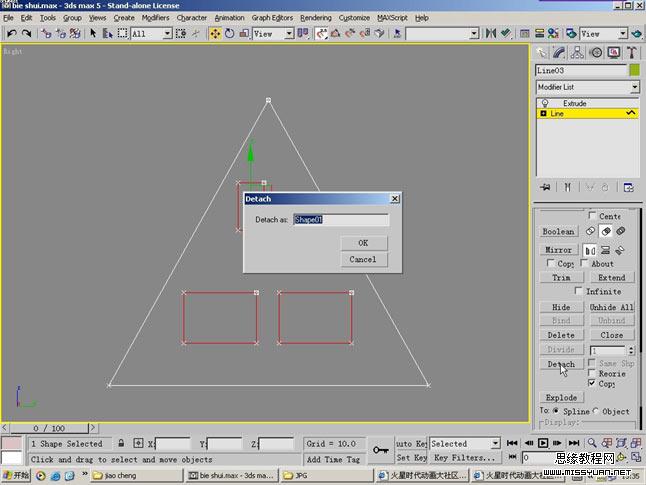
Task: Click Go to Start playback button
Action: click(512, 443)
